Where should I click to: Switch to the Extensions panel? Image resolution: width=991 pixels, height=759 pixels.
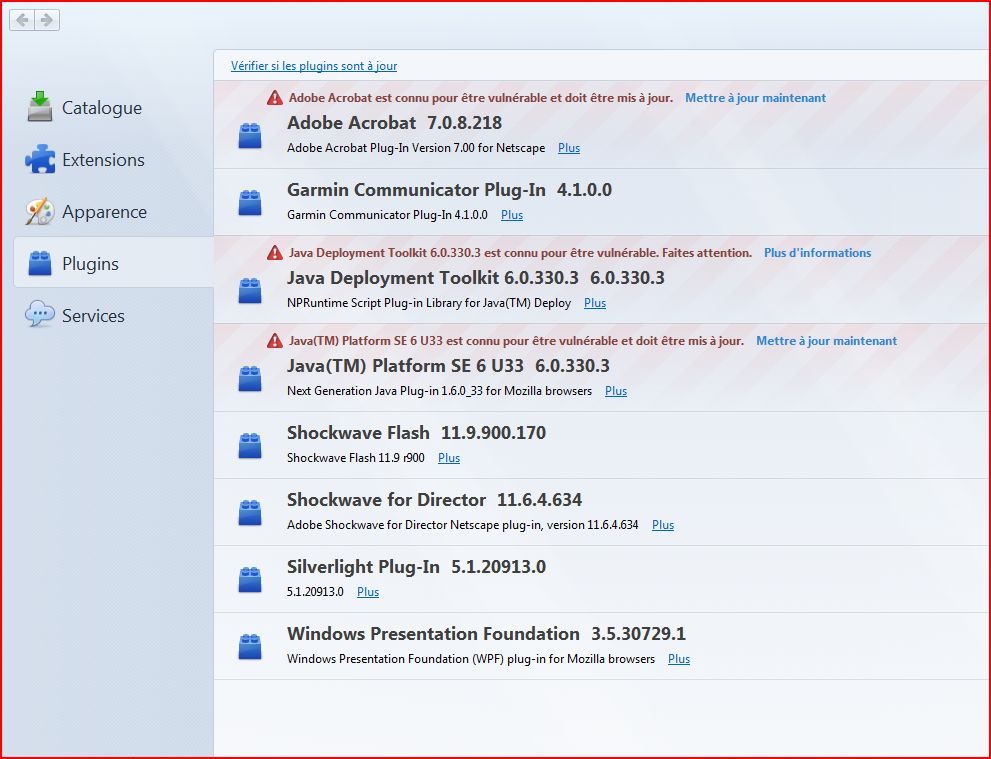pyautogui.click(x=102, y=160)
